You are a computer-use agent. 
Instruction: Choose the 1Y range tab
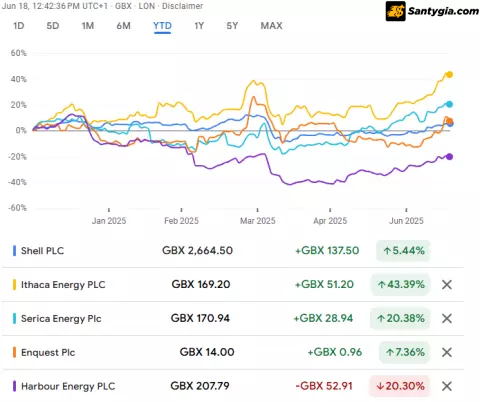199,26
